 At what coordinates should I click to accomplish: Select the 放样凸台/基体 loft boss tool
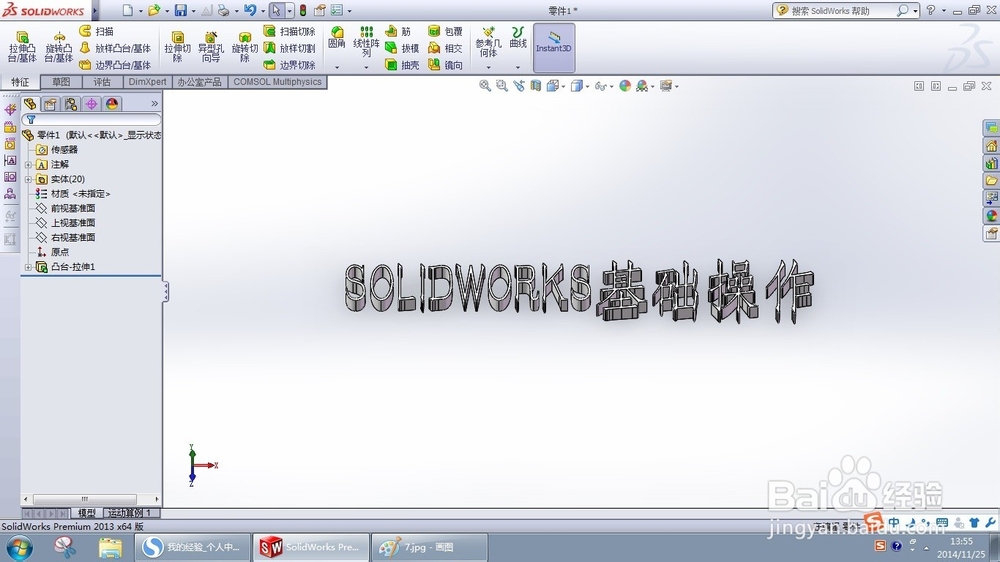pyautogui.click(x=115, y=48)
